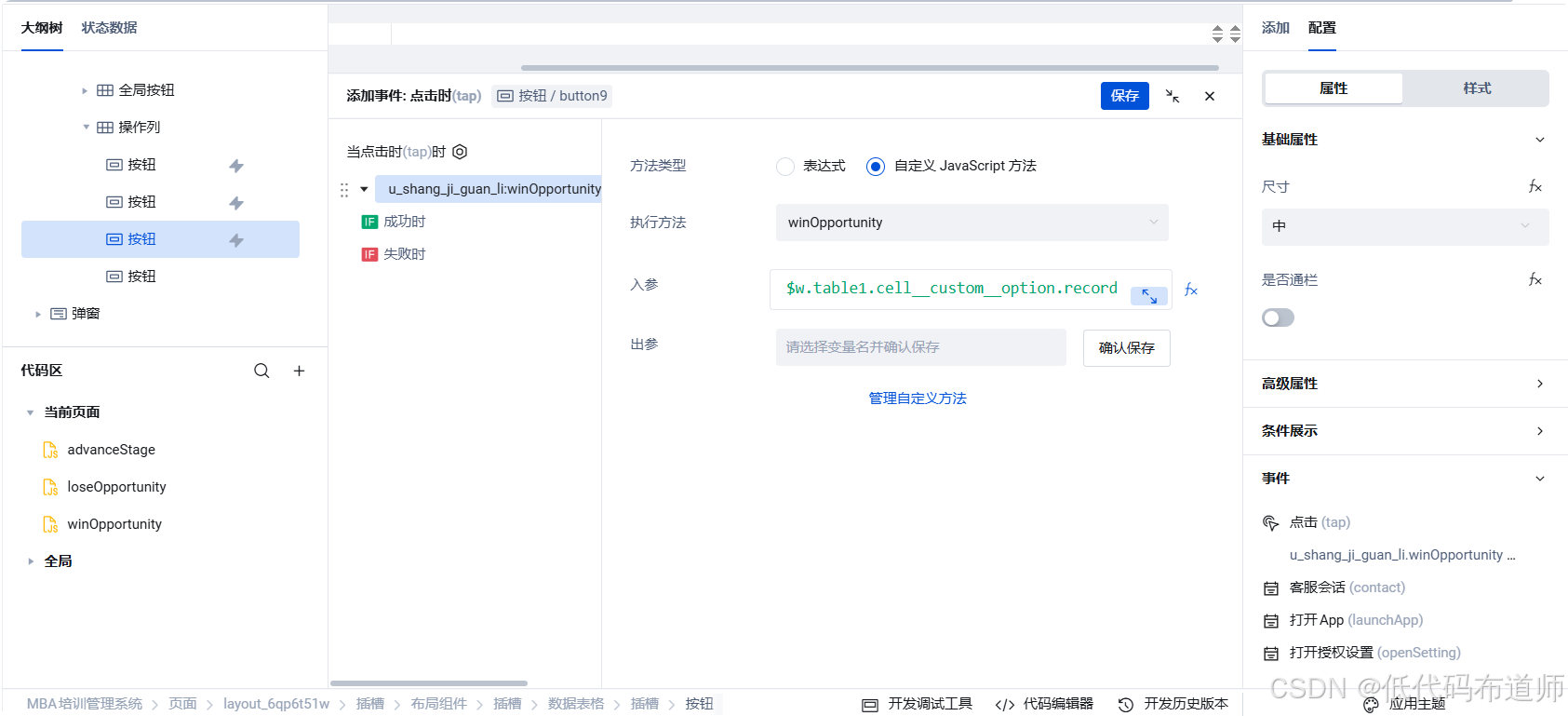Click MBA培训管理系统 in breadcrumb
The image size is (1568, 716).
pyautogui.click(x=85, y=704)
